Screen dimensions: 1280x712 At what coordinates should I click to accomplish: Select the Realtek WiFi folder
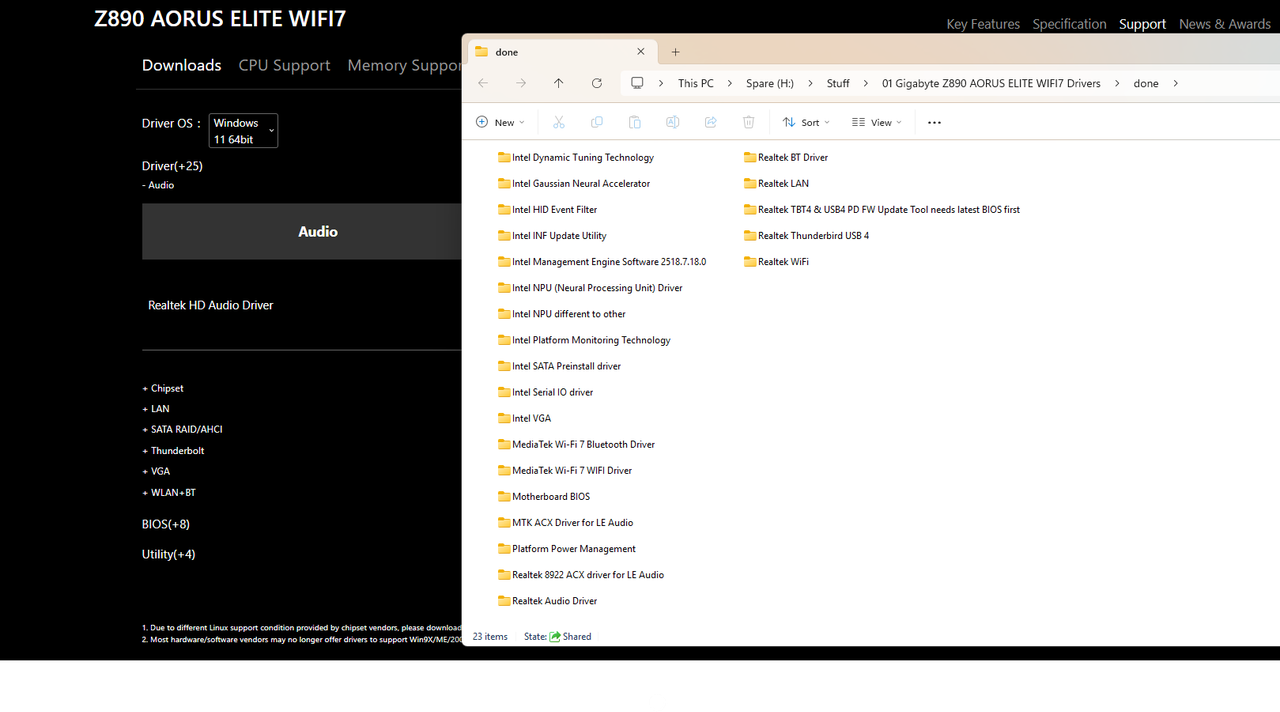pyautogui.click(x=776, y=261)
